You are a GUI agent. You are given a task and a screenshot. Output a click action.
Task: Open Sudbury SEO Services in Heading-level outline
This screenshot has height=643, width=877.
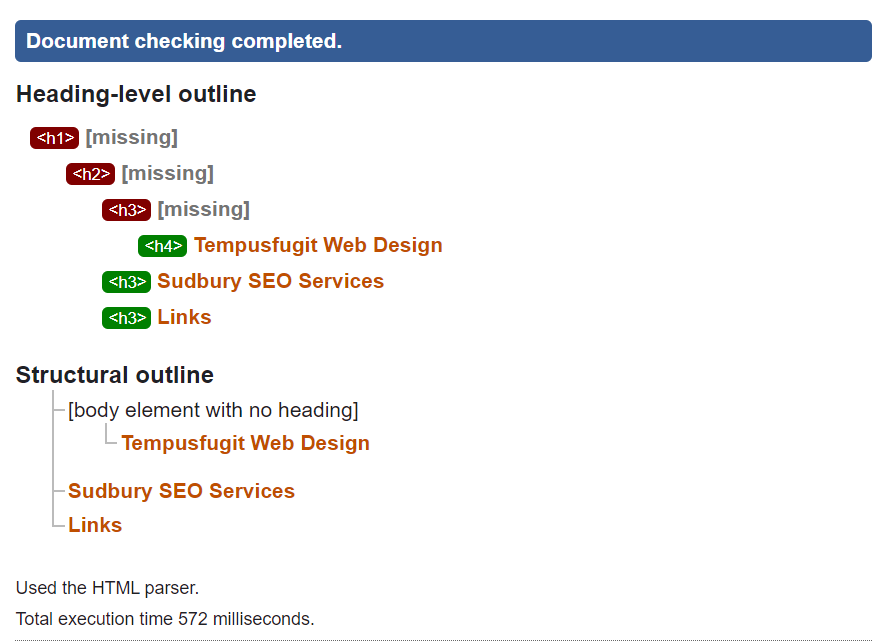tap(271, 281)
